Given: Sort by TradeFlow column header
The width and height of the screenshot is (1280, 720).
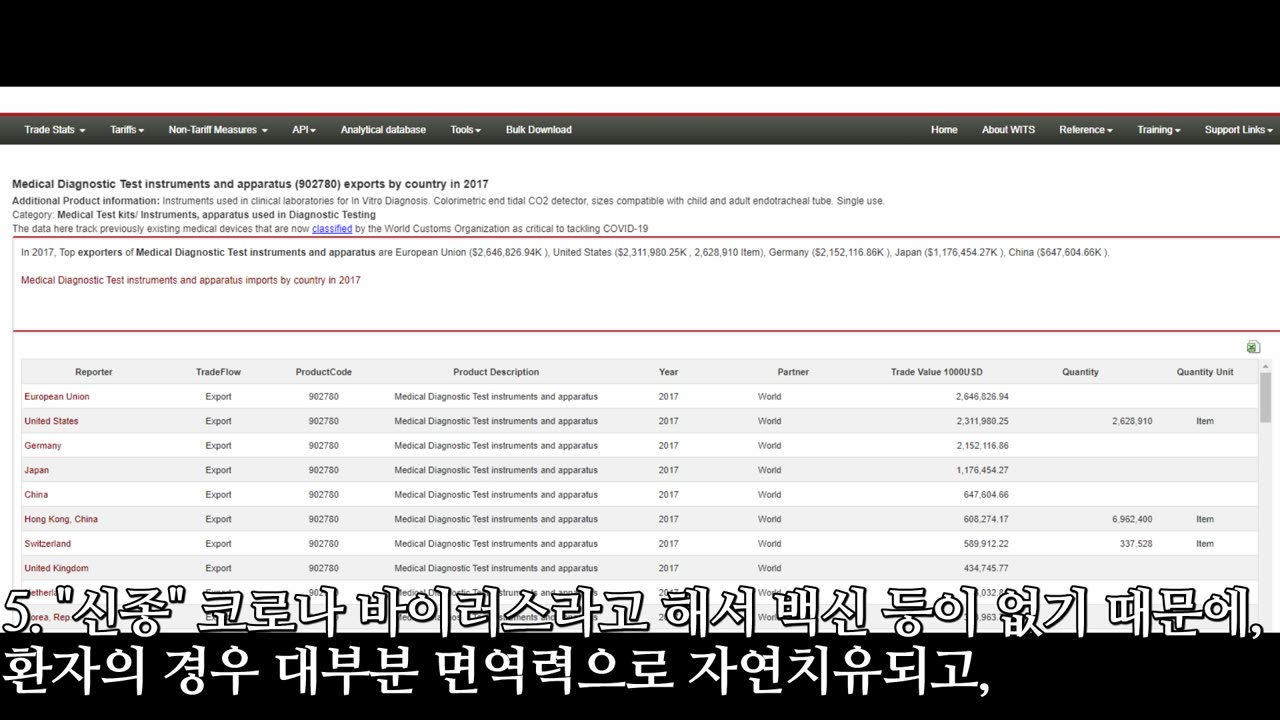Looking at the screenshot, I should 218,372.
